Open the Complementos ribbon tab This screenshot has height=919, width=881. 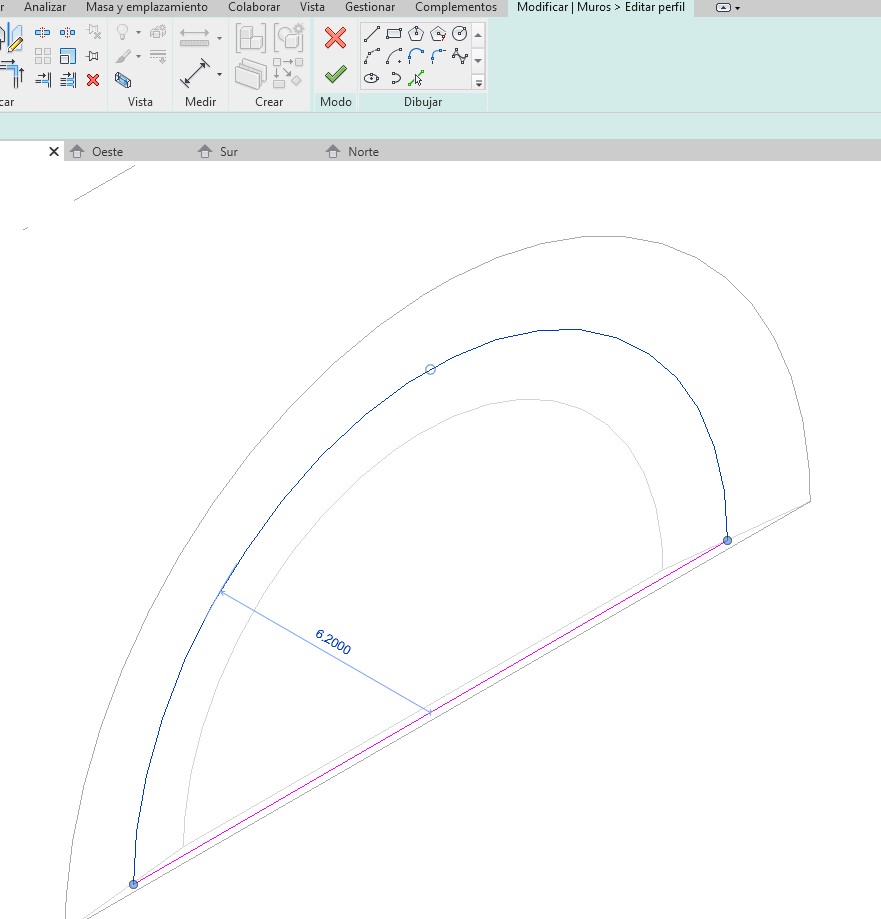pyautogui.click(x=455, y=7)
